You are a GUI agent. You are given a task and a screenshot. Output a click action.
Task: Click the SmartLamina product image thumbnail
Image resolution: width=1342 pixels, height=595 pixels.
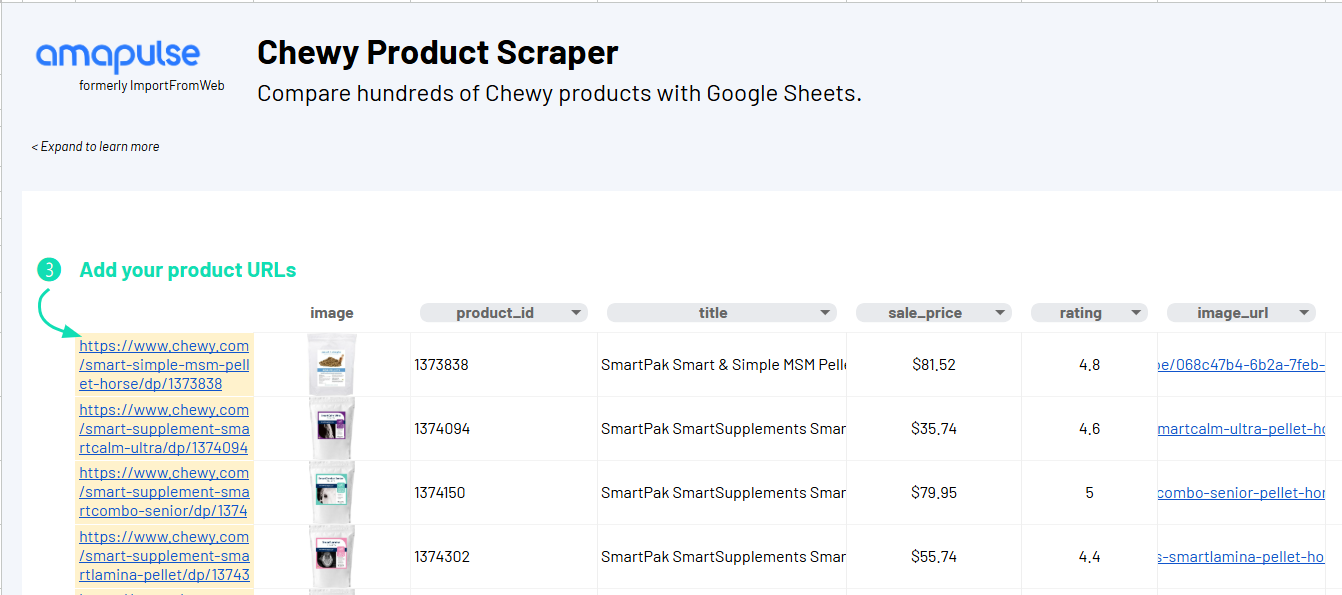coord(332,556)
